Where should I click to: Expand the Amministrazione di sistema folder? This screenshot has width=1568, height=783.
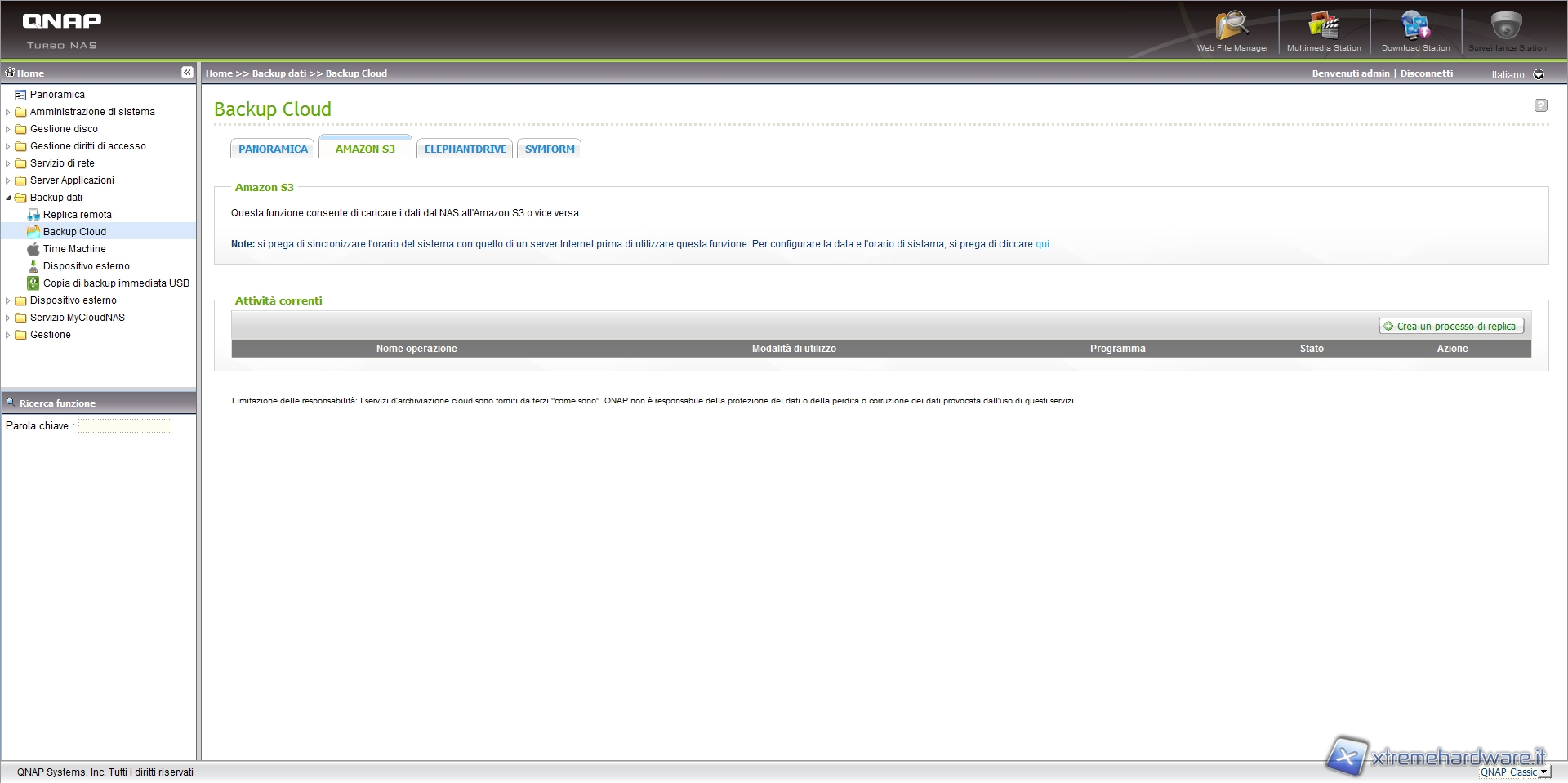pos(8,112)
